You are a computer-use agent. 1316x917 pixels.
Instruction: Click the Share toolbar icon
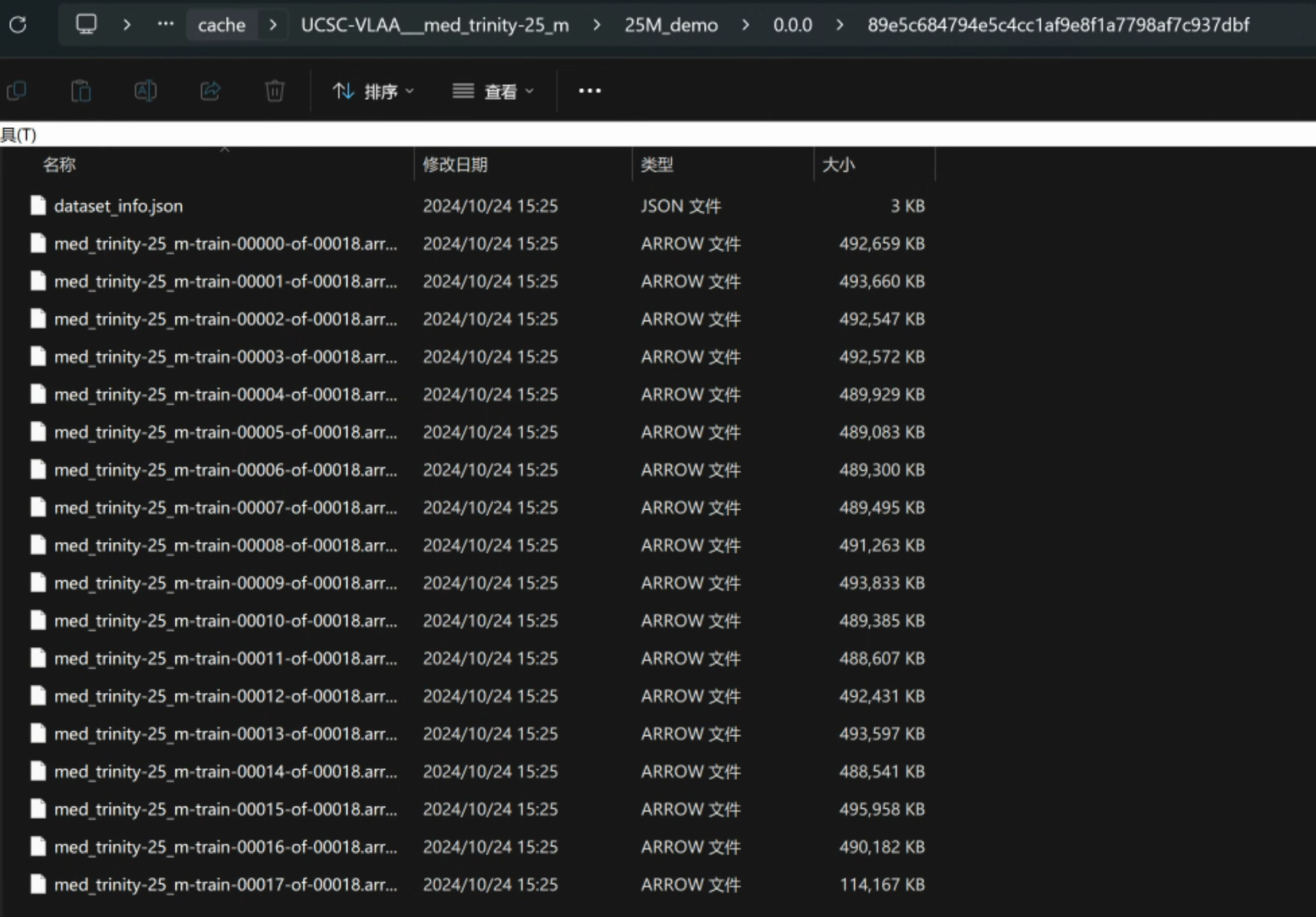point(210,91)
